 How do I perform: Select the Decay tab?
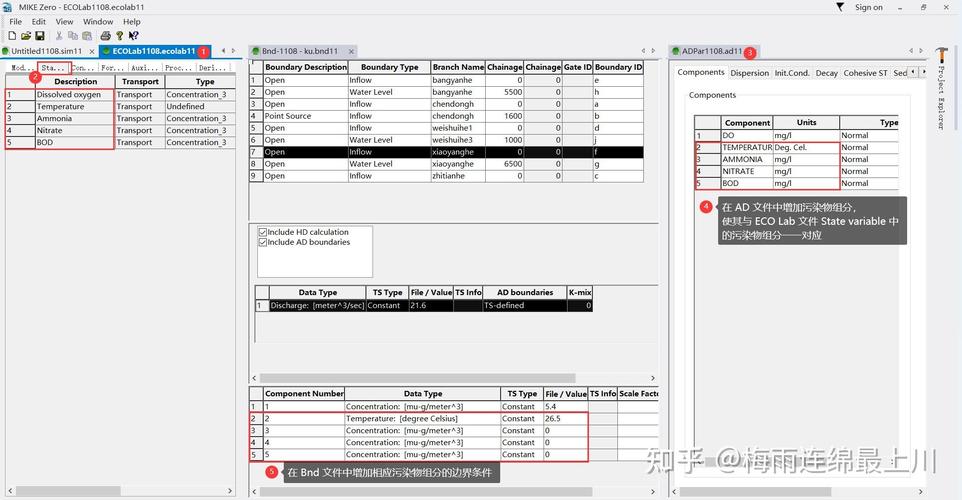tap(826, 72)
